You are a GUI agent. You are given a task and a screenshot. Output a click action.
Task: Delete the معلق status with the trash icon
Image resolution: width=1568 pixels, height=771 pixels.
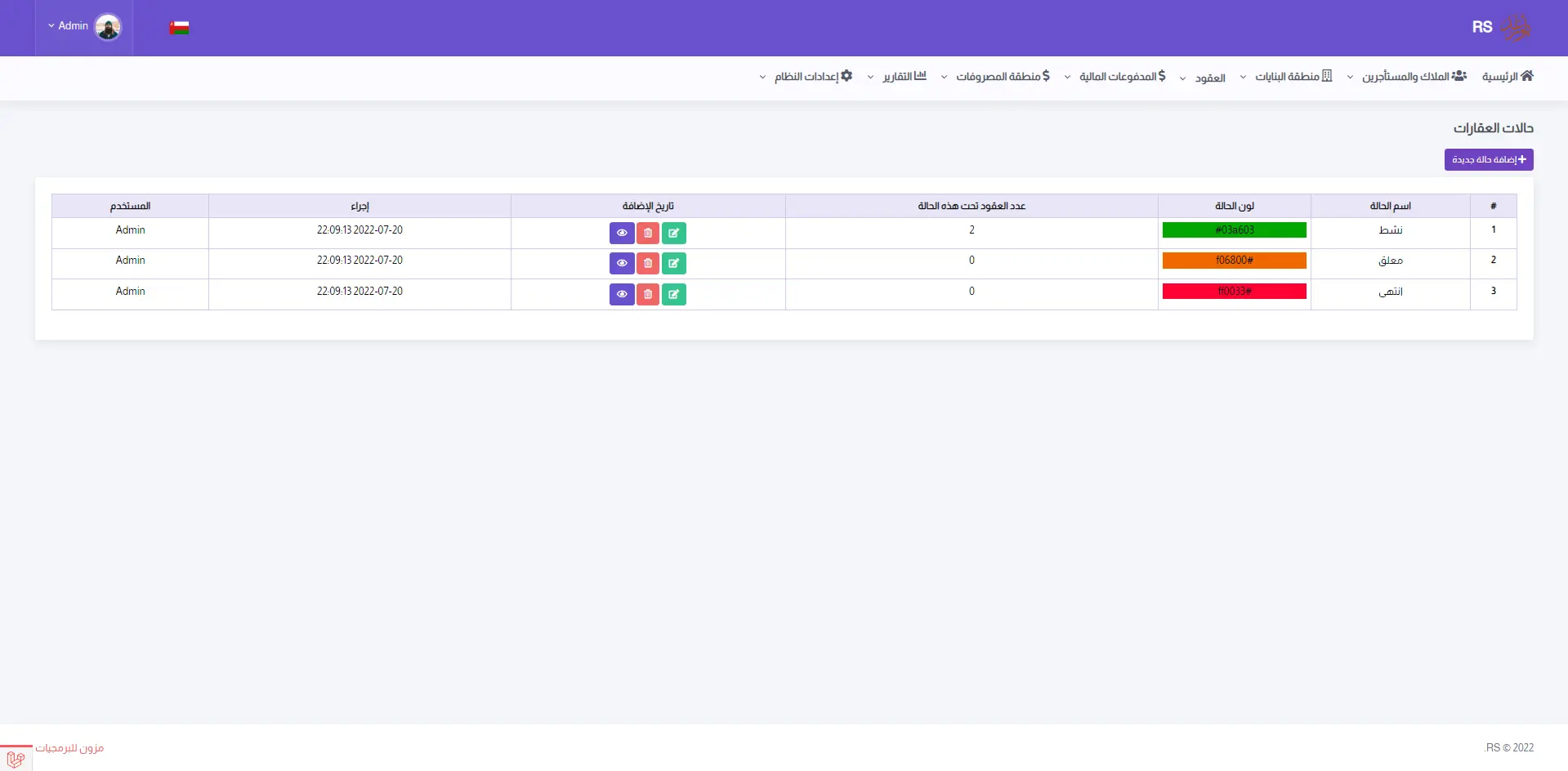648,264
